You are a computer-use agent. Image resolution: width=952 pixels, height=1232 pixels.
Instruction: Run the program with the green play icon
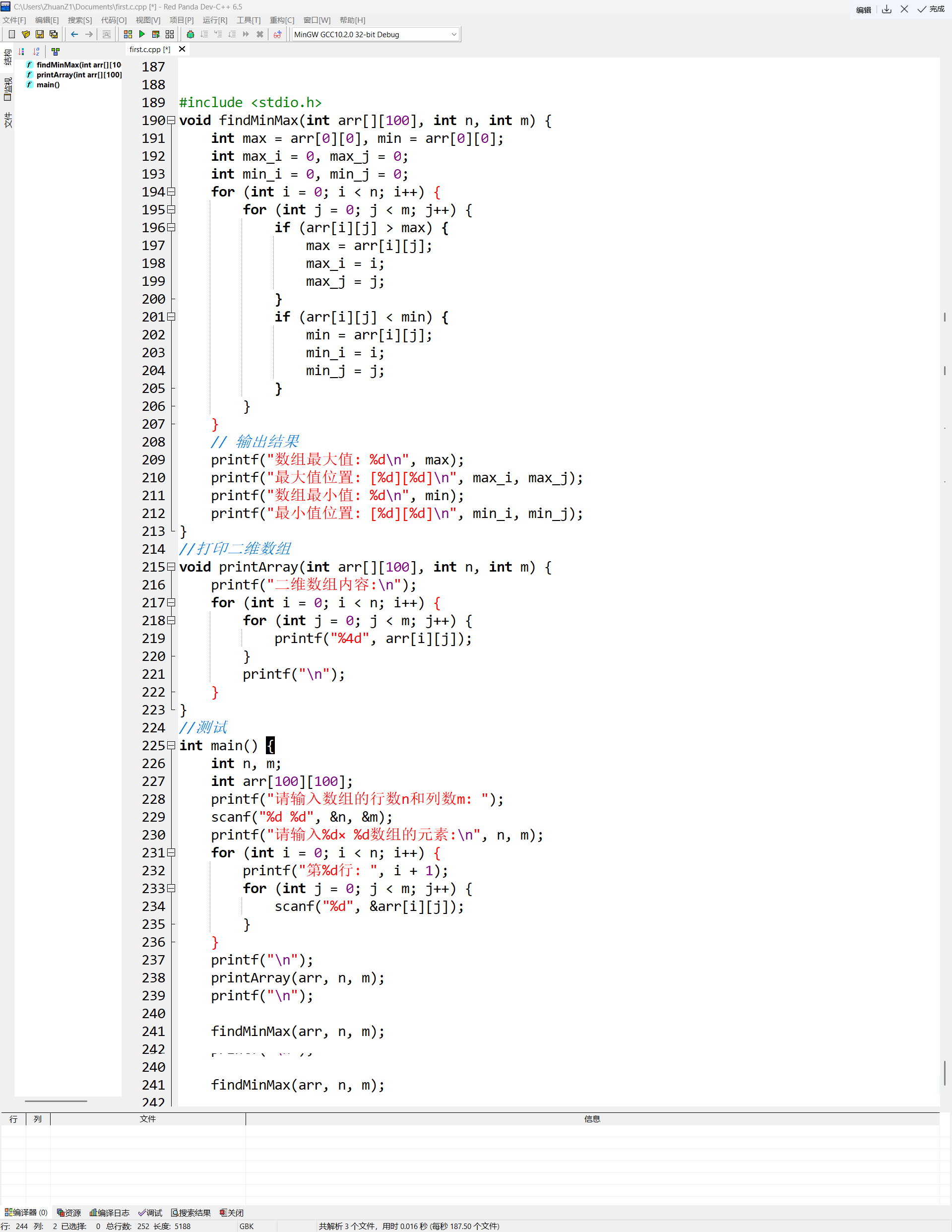pos(142,34)
